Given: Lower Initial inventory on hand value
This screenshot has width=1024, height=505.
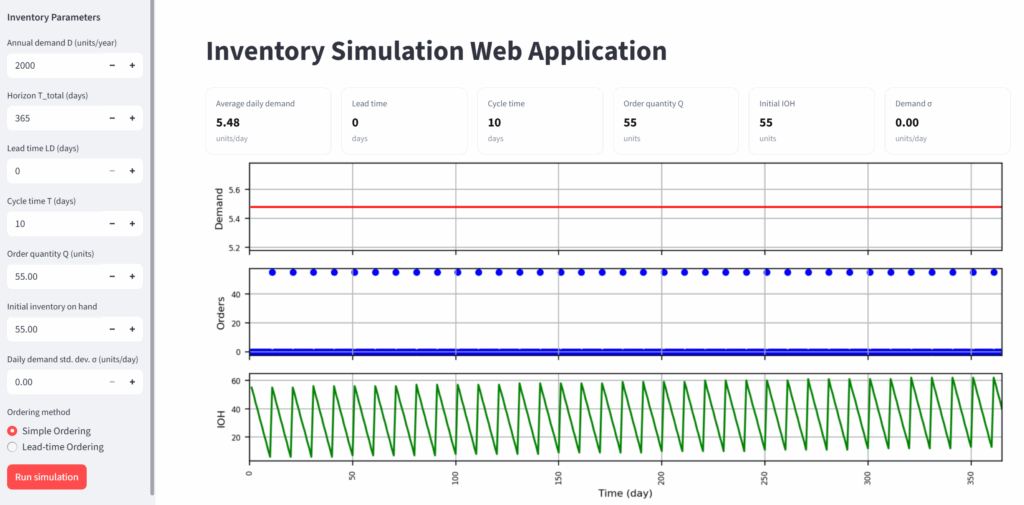Looking at the screenshot, I should tap(112, 329).
